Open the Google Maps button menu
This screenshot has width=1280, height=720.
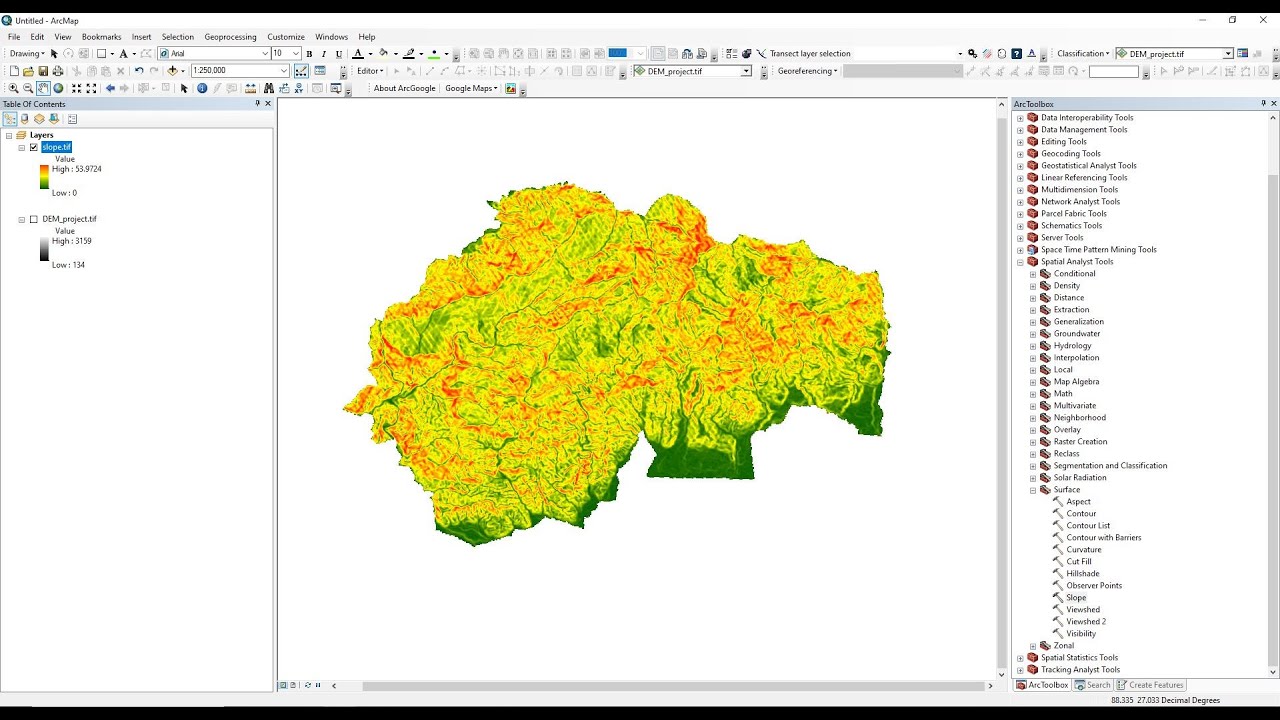[x=471, y=88]
